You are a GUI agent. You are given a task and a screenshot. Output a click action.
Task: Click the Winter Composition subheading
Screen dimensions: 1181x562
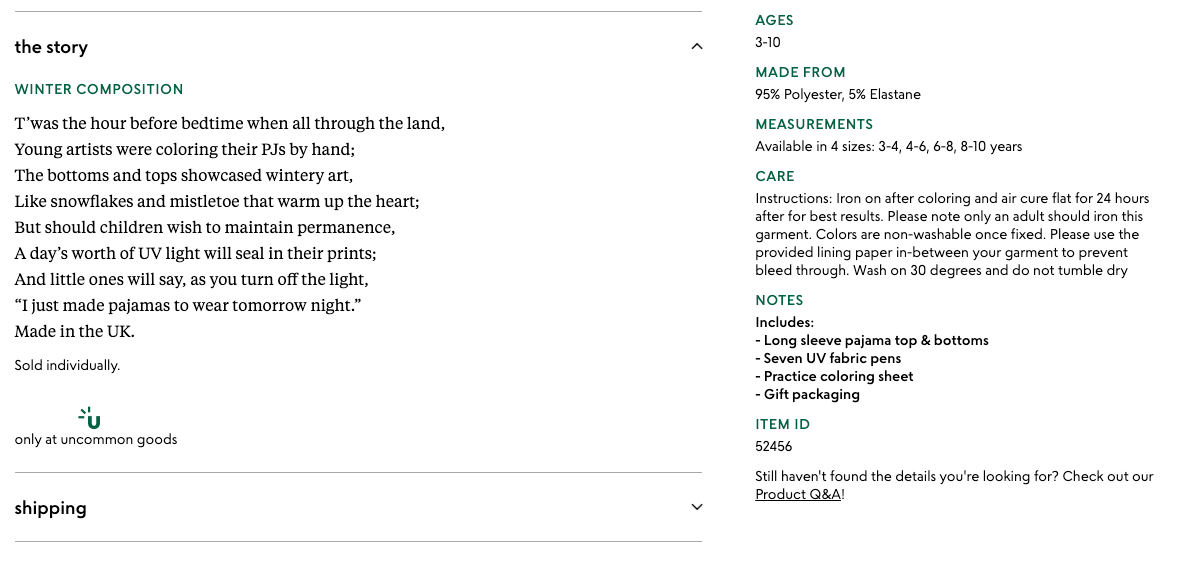[x=99, y=89]
